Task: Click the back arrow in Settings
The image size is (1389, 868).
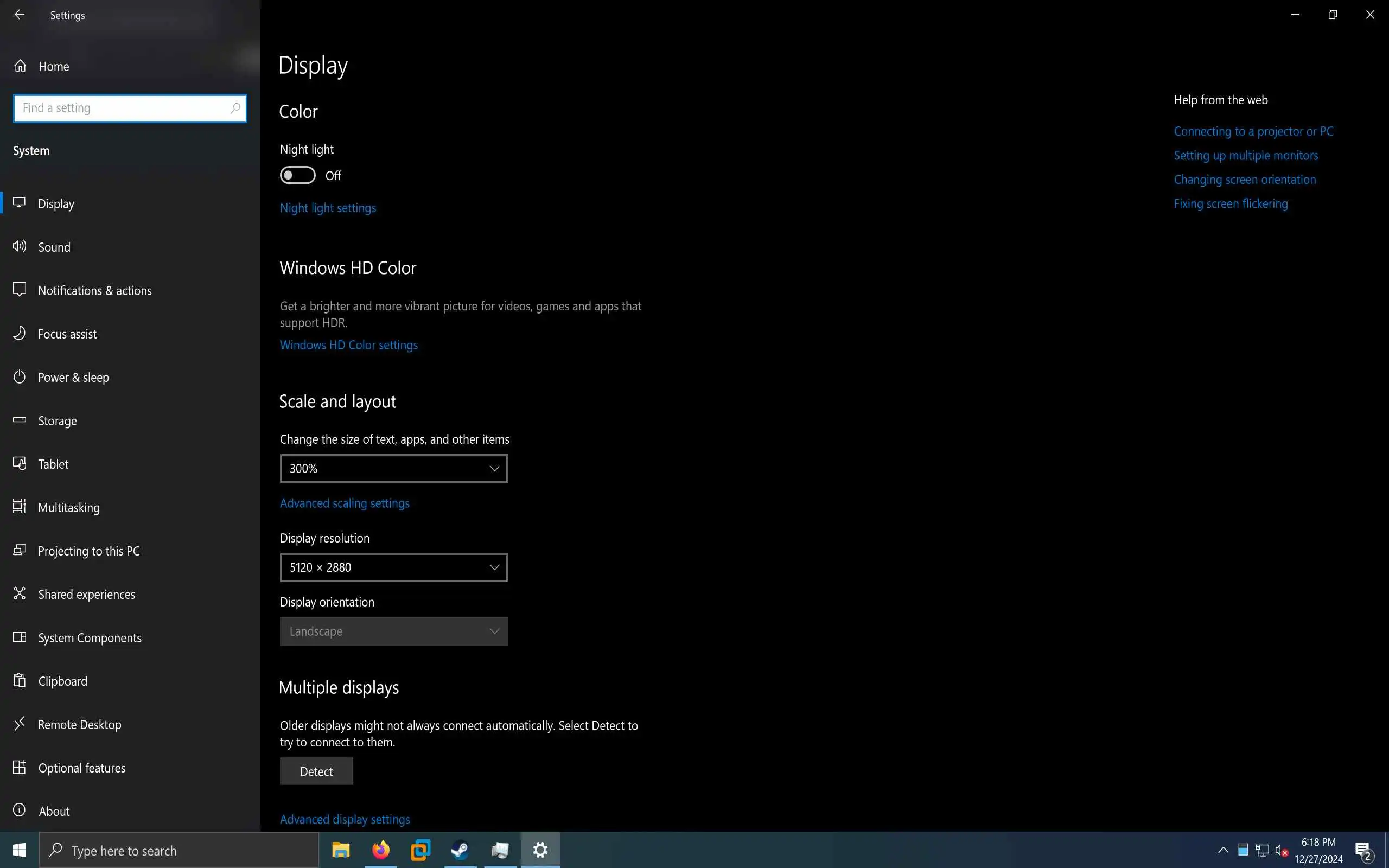Action: [20, 15]
